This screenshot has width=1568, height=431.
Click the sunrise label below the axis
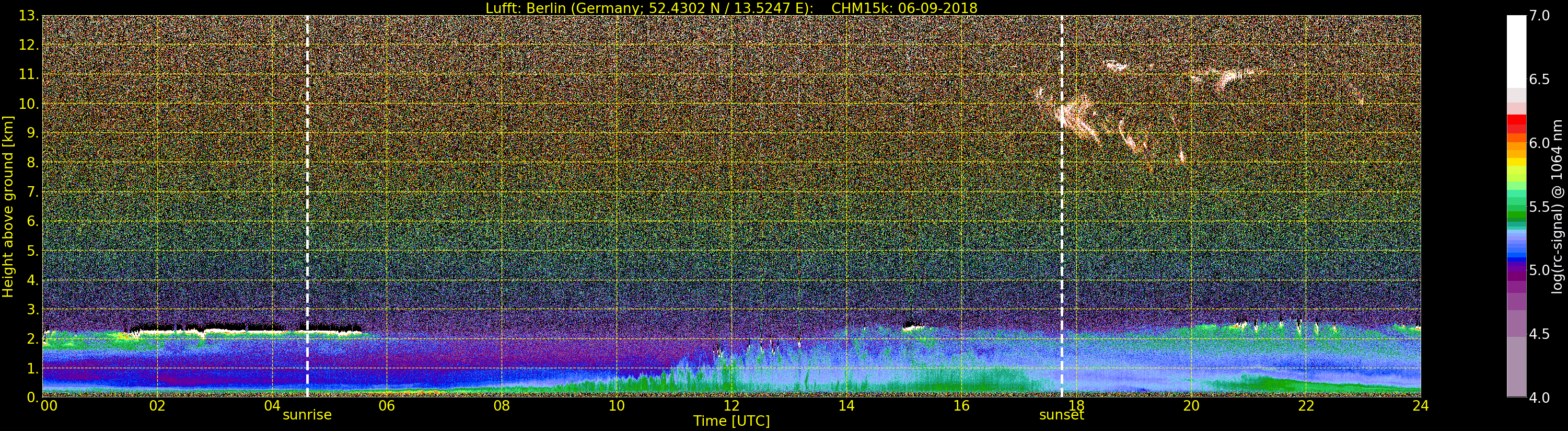[307, 415]
